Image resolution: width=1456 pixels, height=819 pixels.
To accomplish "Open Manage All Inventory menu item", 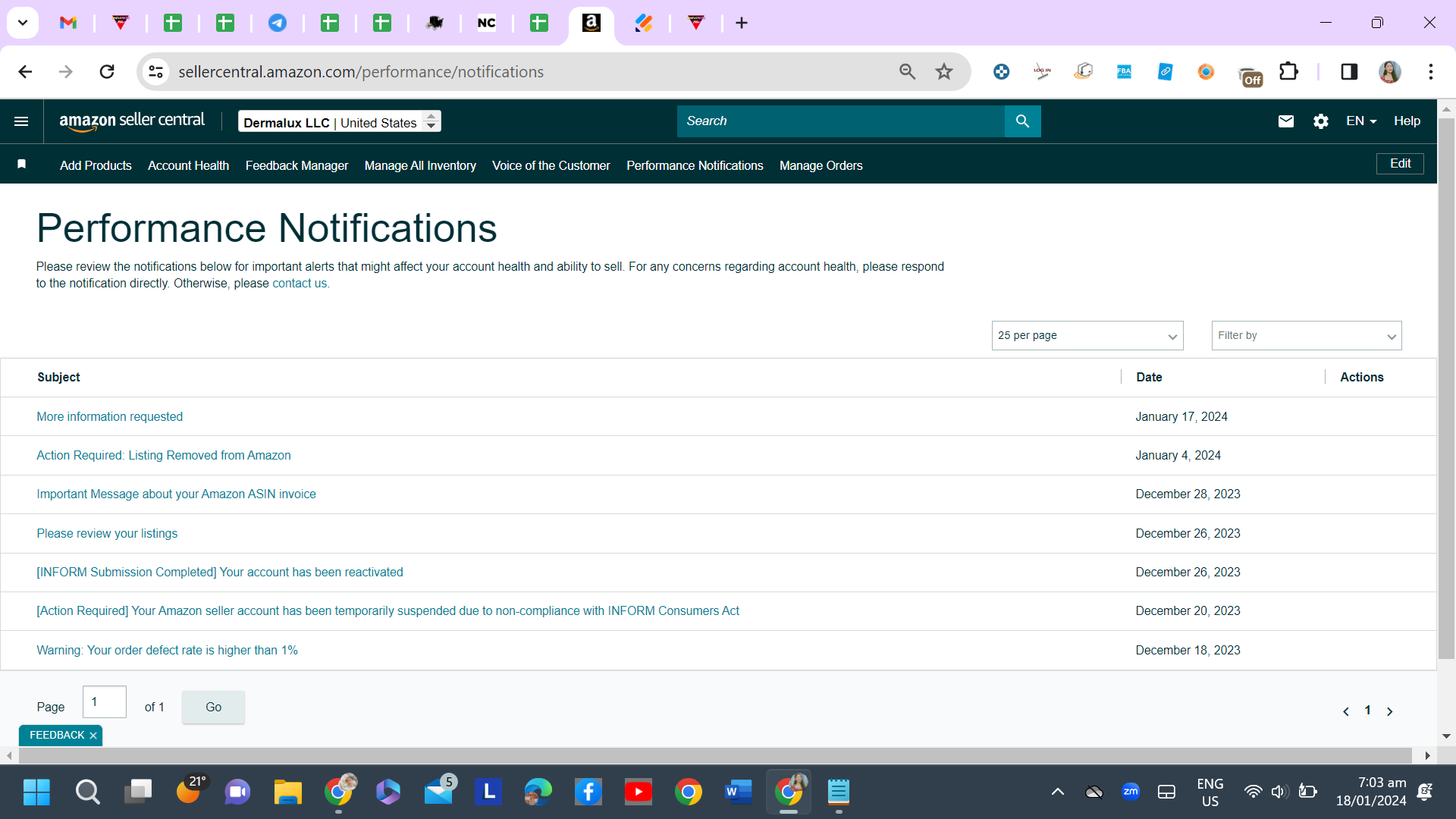I will 420,165.
